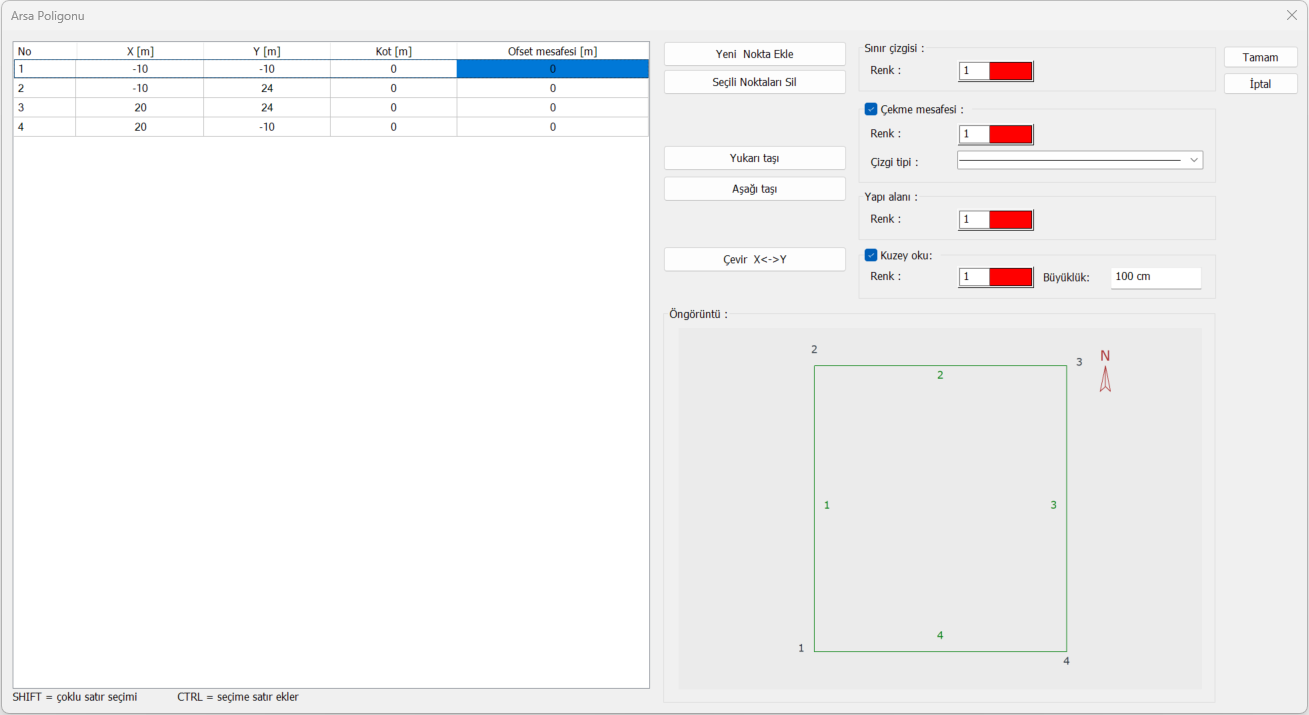
Task: Confirm with the Tamam button
Action: click(1260, 57)
